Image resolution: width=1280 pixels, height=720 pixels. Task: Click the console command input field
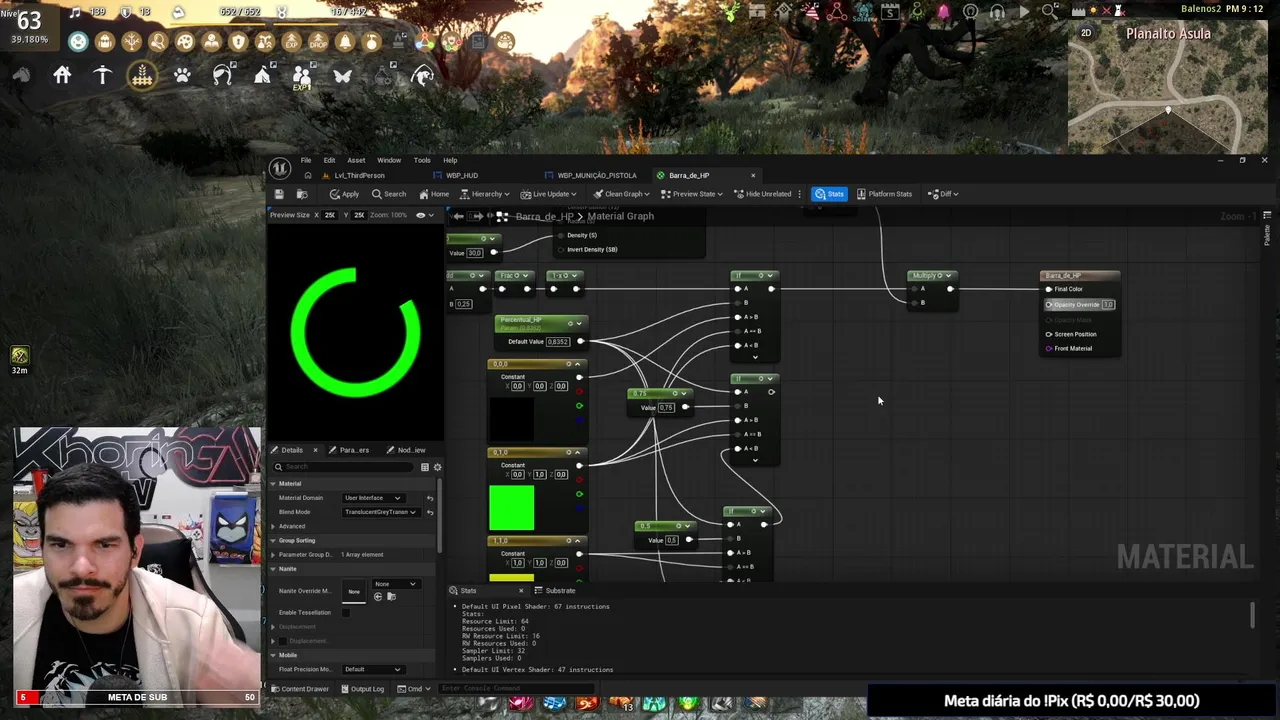(515, 689)
